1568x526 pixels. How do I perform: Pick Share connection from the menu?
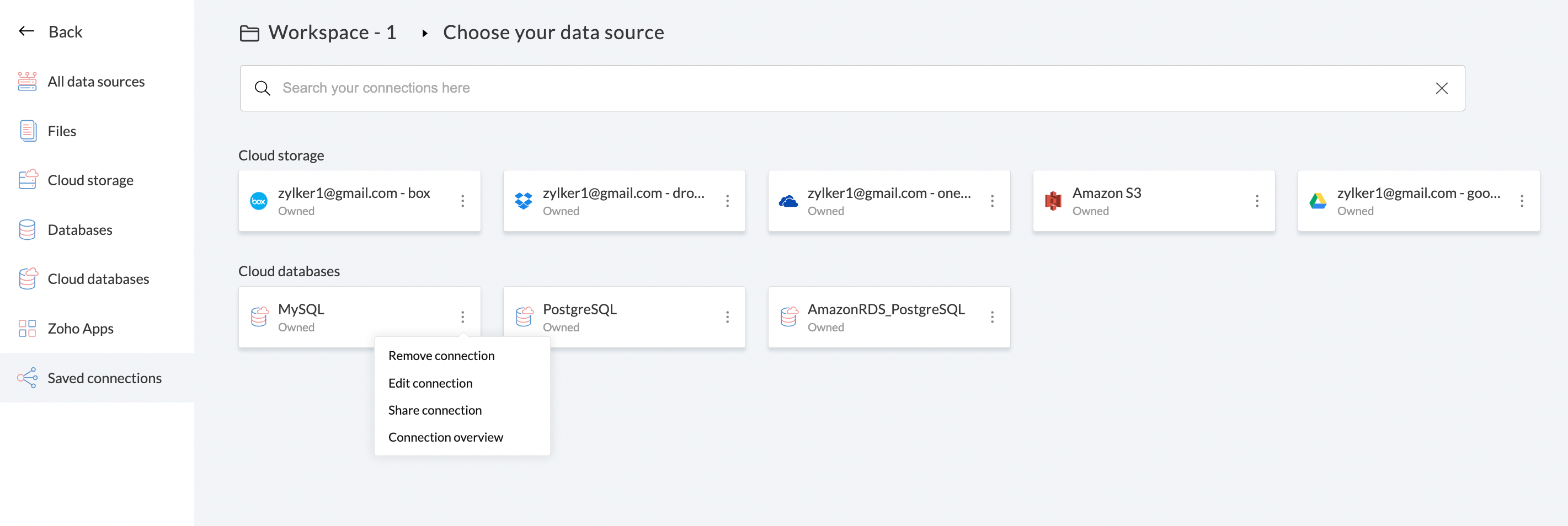pos(435,410)
